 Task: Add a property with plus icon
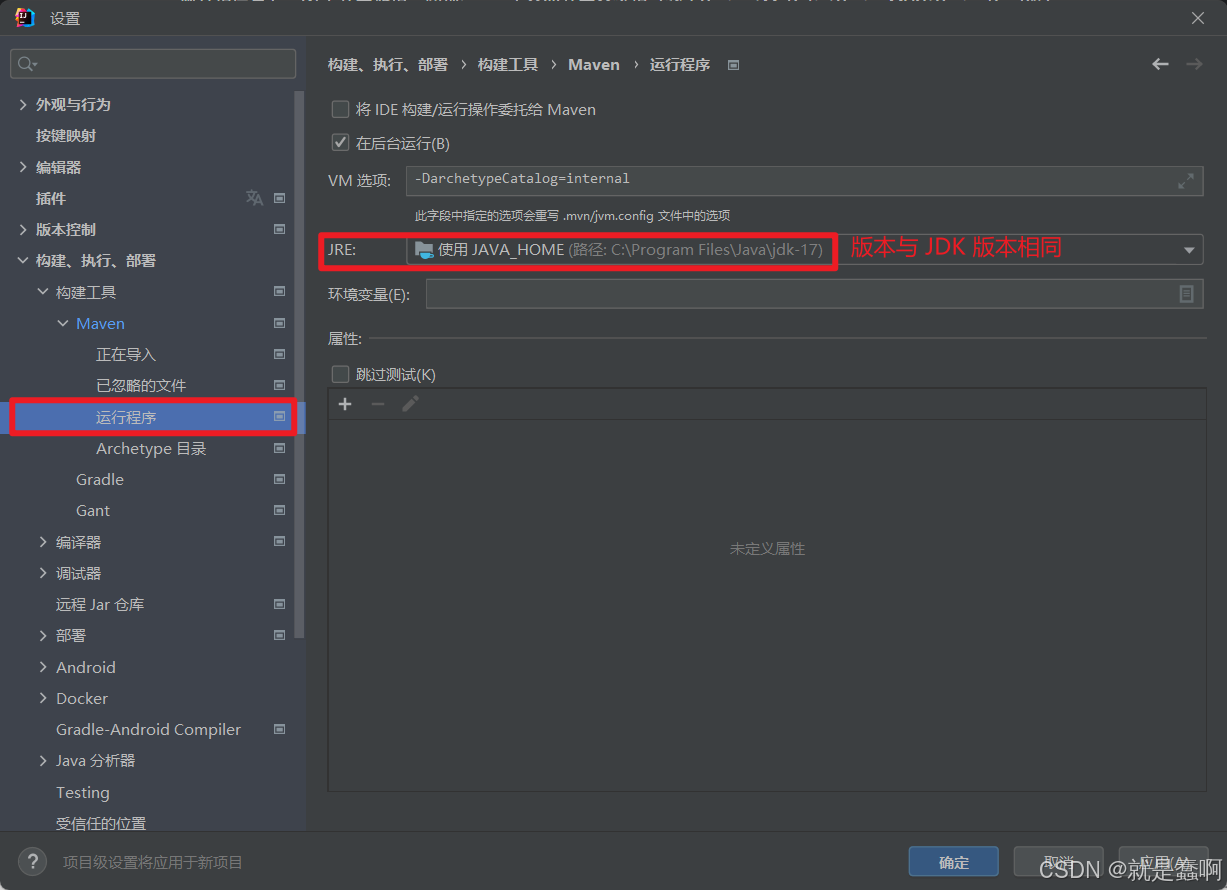345,404
